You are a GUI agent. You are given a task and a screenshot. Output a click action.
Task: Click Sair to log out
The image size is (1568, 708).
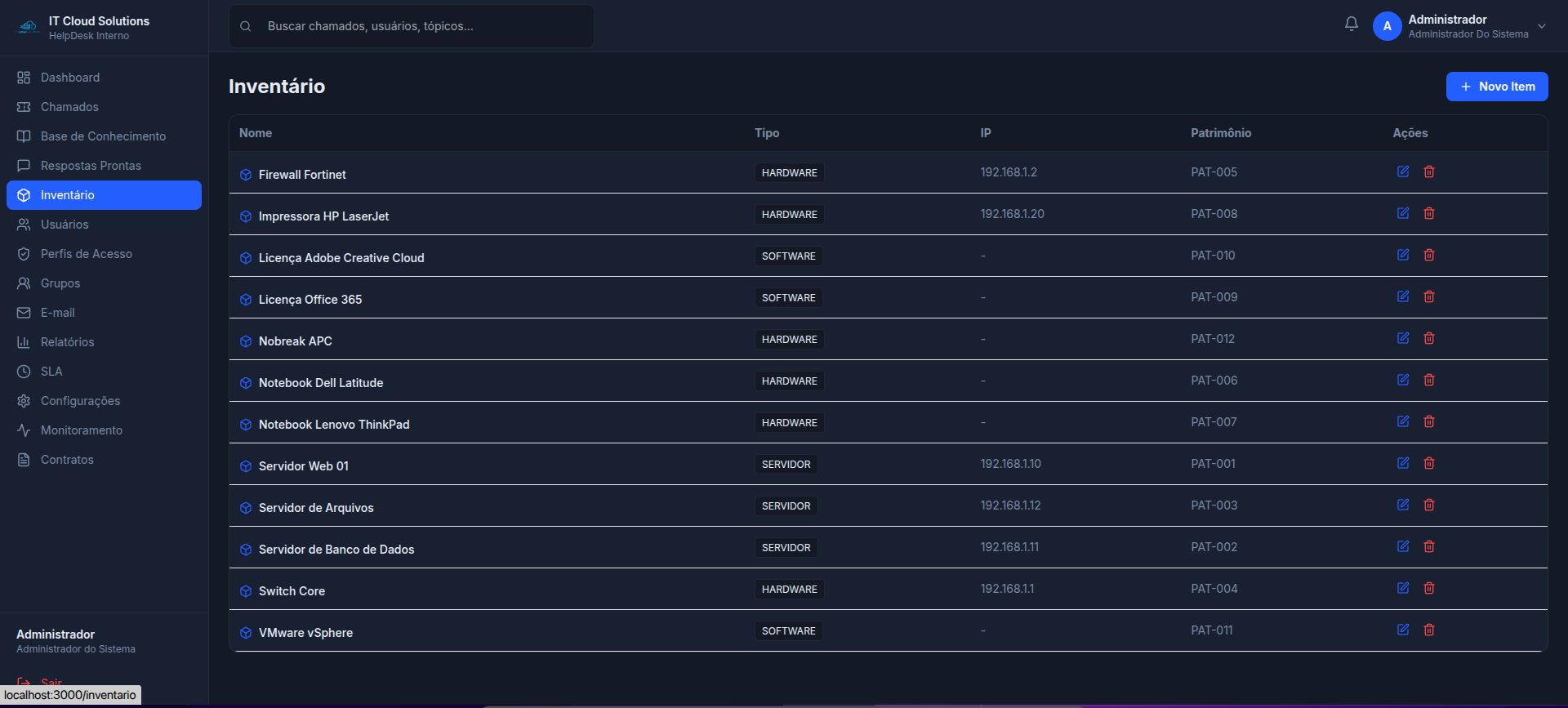click(x=51, y=682)
